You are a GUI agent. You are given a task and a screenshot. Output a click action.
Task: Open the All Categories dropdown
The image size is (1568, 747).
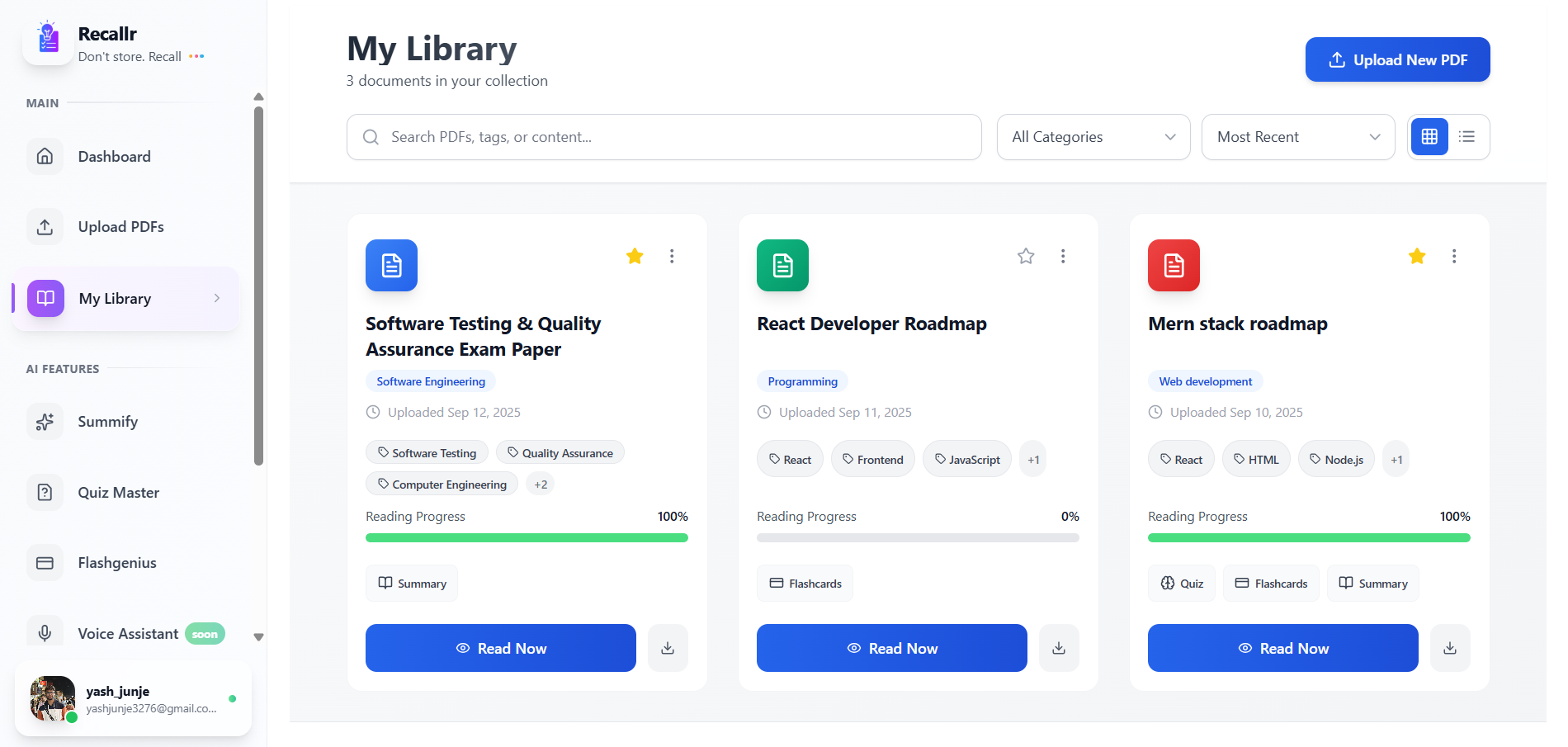[x=1093, y=137]
